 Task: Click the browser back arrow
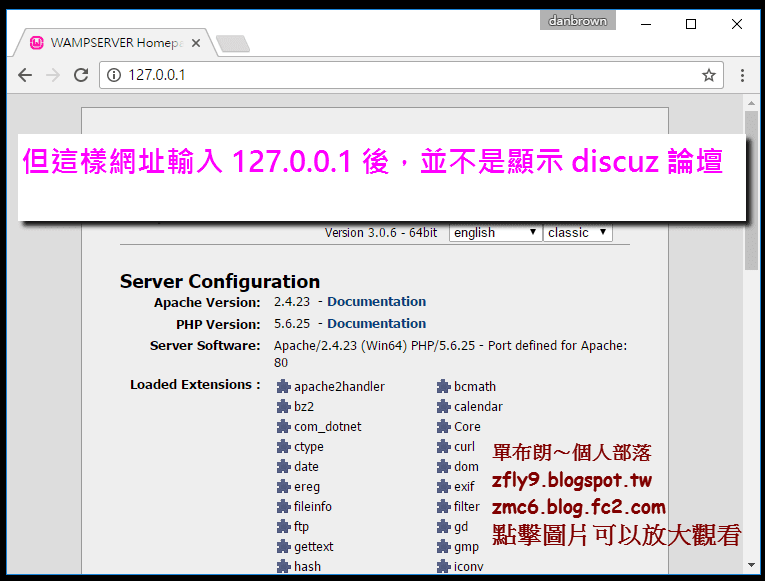(x=25, y=75)
